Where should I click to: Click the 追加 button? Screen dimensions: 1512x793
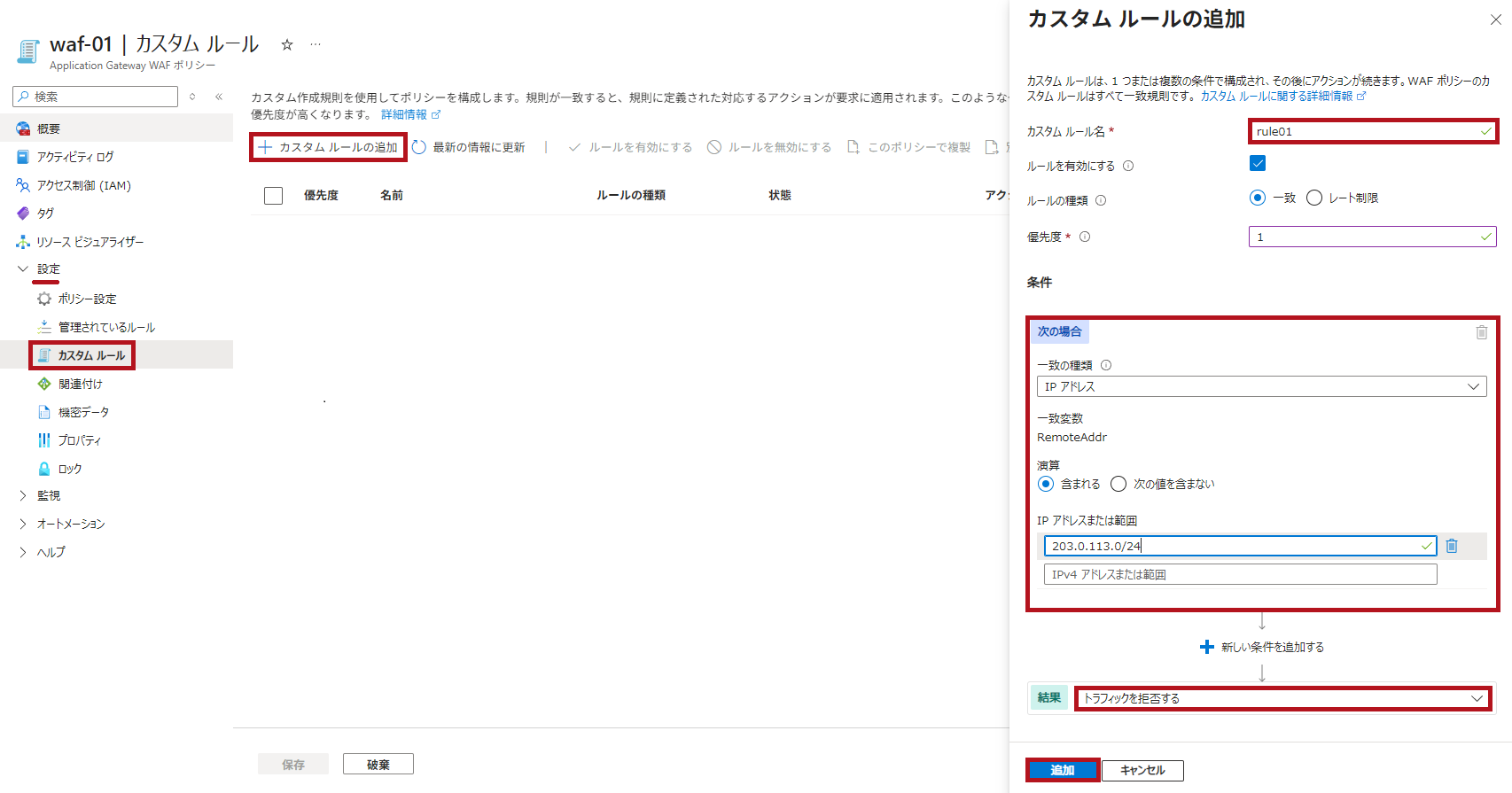(1062, 770)
